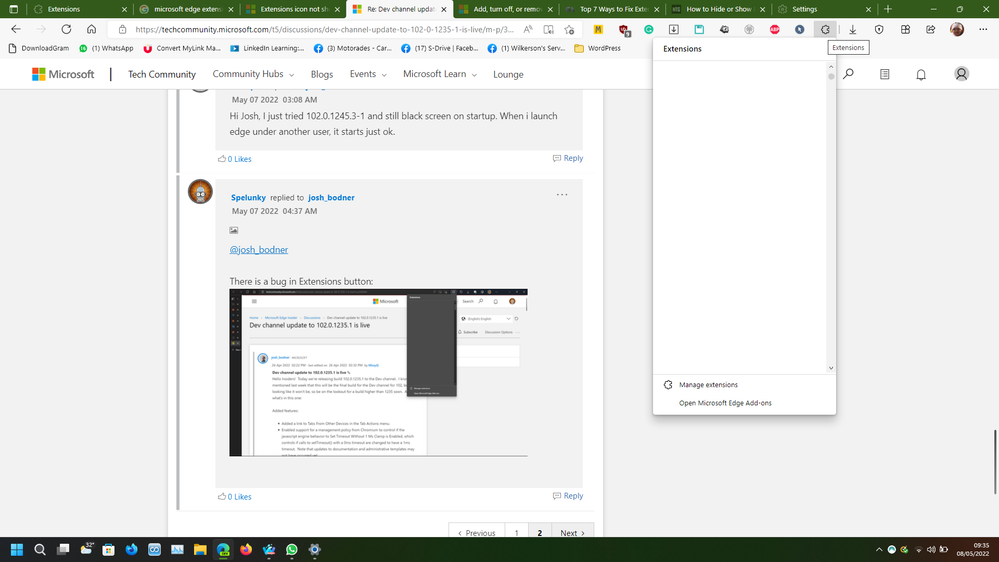999x562 pixels.
Task: Click the Grammarly green extension icon
Action: point(649,29)
